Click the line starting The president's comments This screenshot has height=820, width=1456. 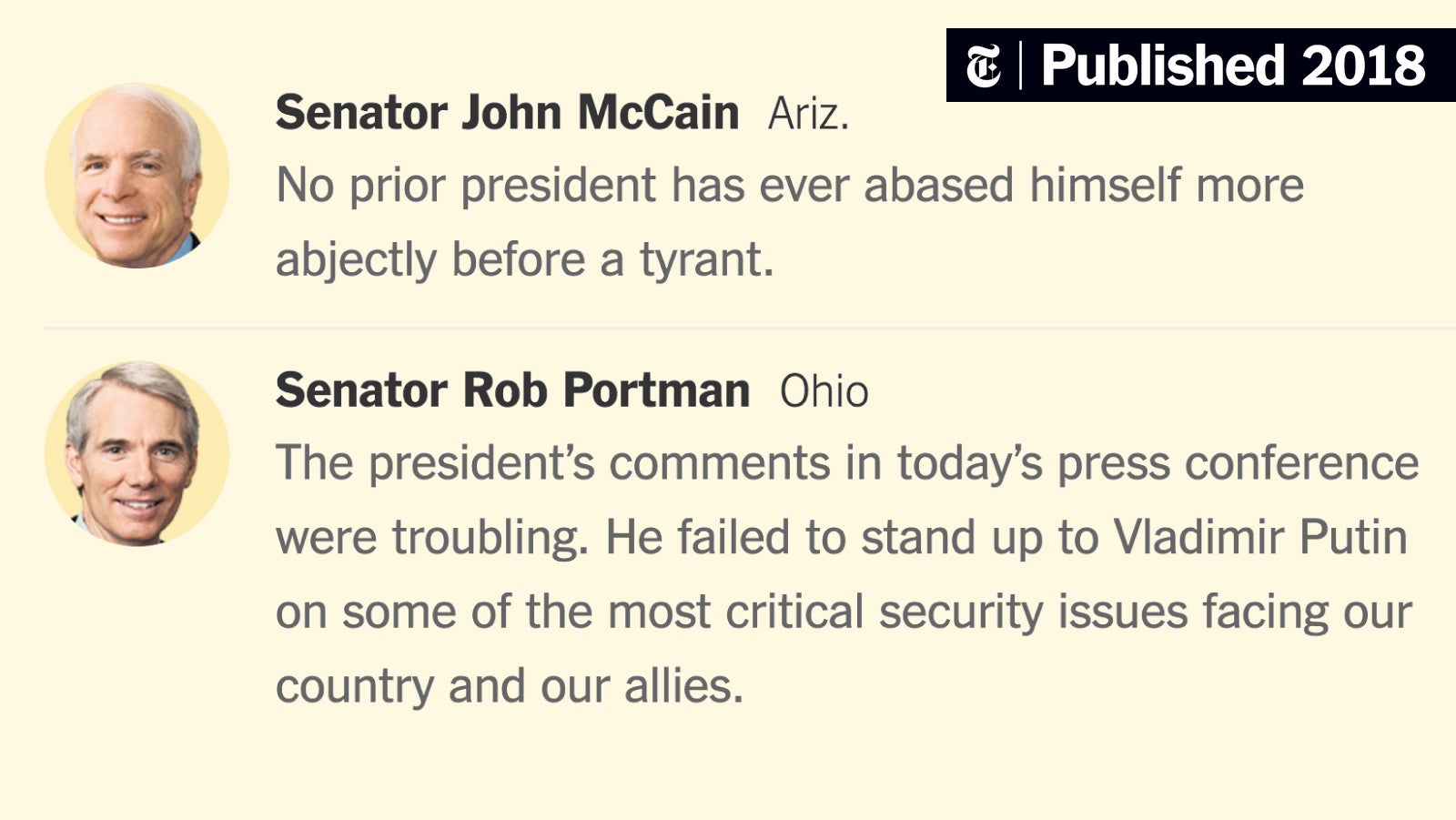pos(847,463)
